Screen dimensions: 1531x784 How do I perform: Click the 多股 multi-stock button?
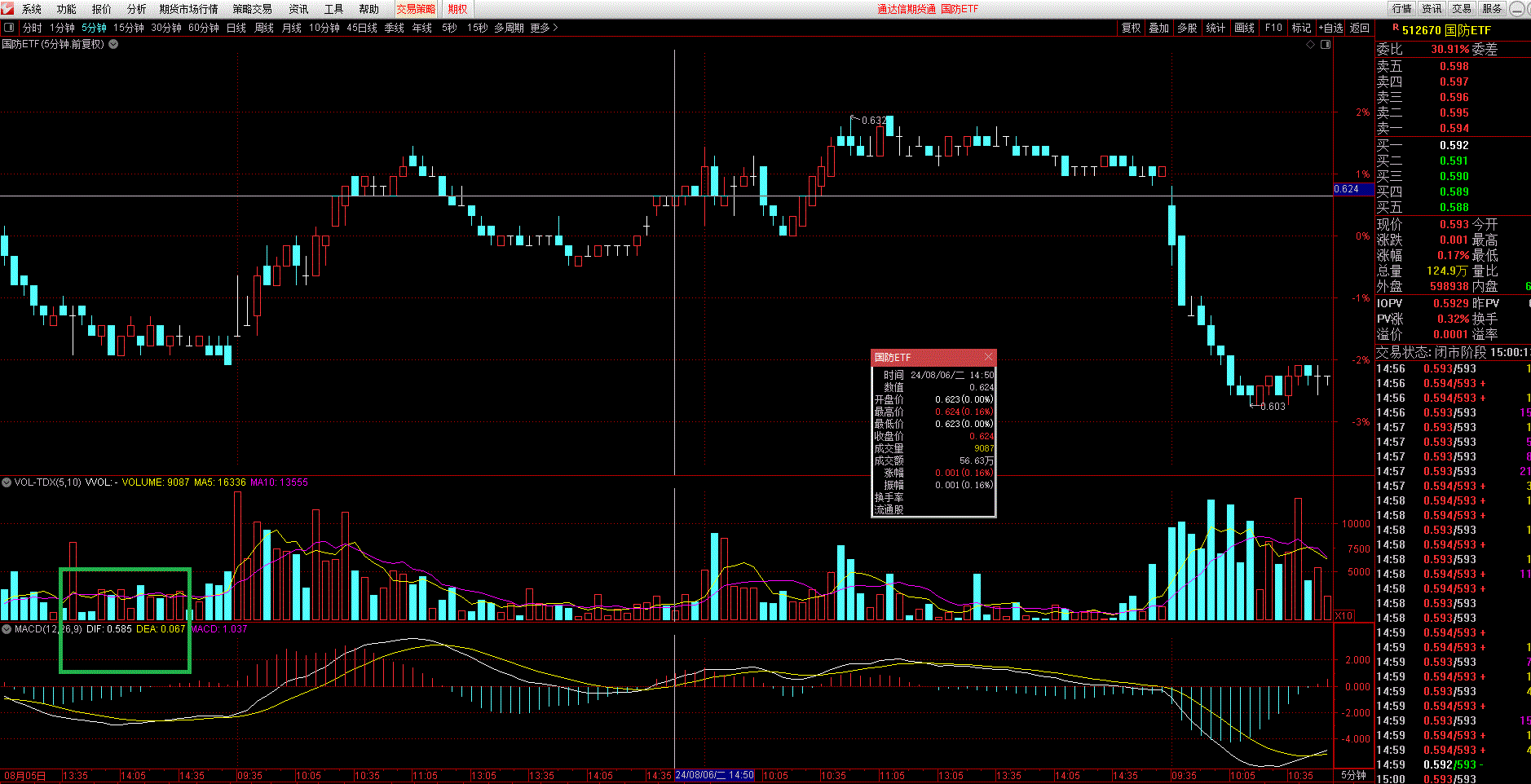click(x=1187, y=28)
